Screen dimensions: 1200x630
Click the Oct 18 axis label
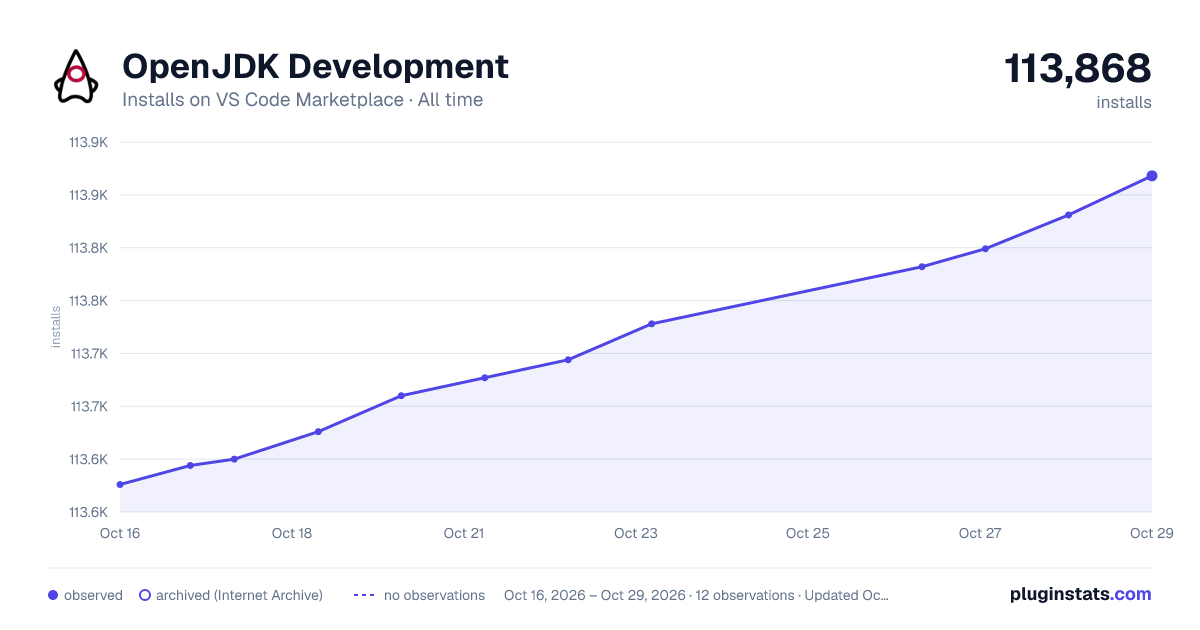point(292,533)
